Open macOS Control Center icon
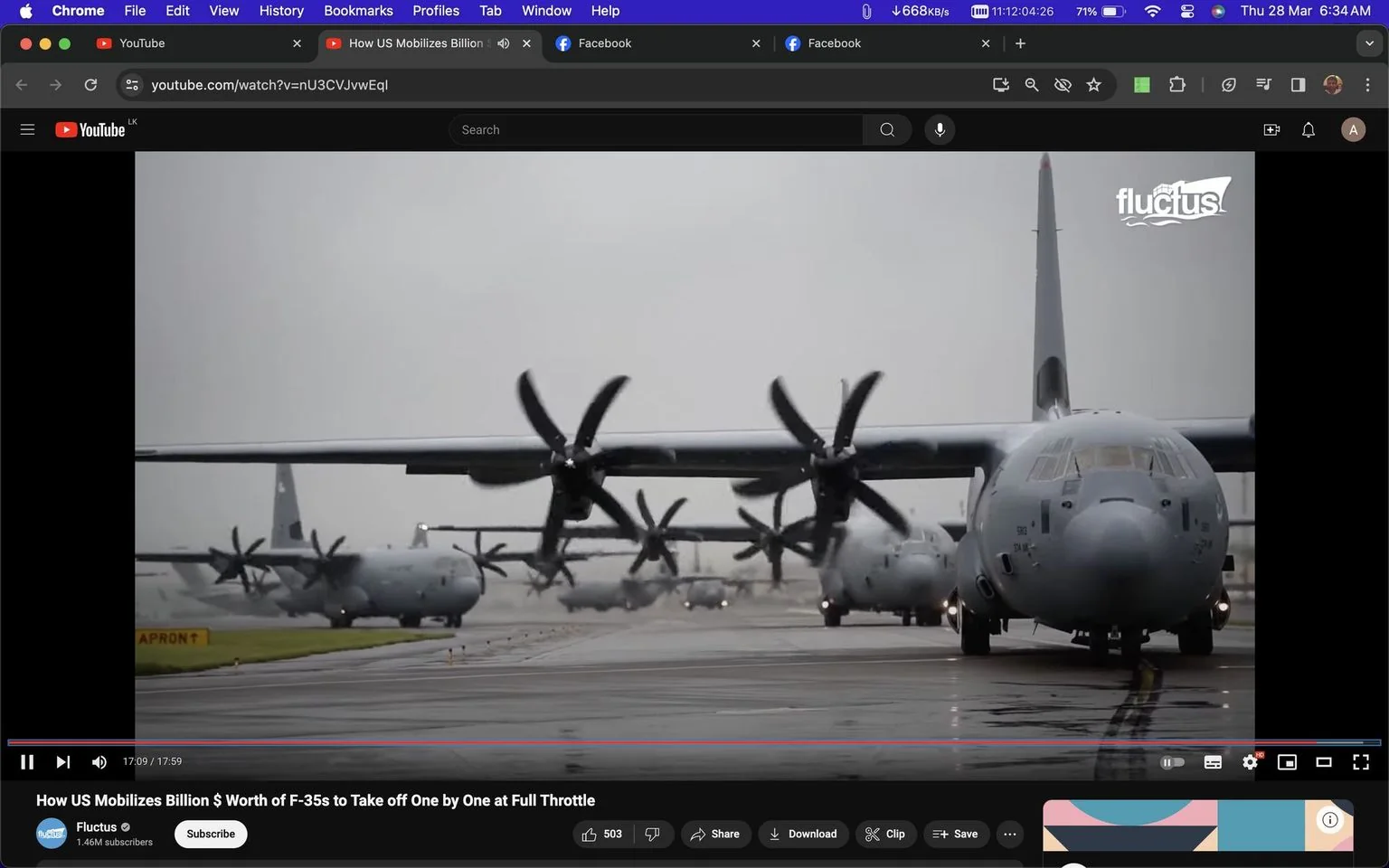1389x868 pixels. click(x=1186, y=11)
